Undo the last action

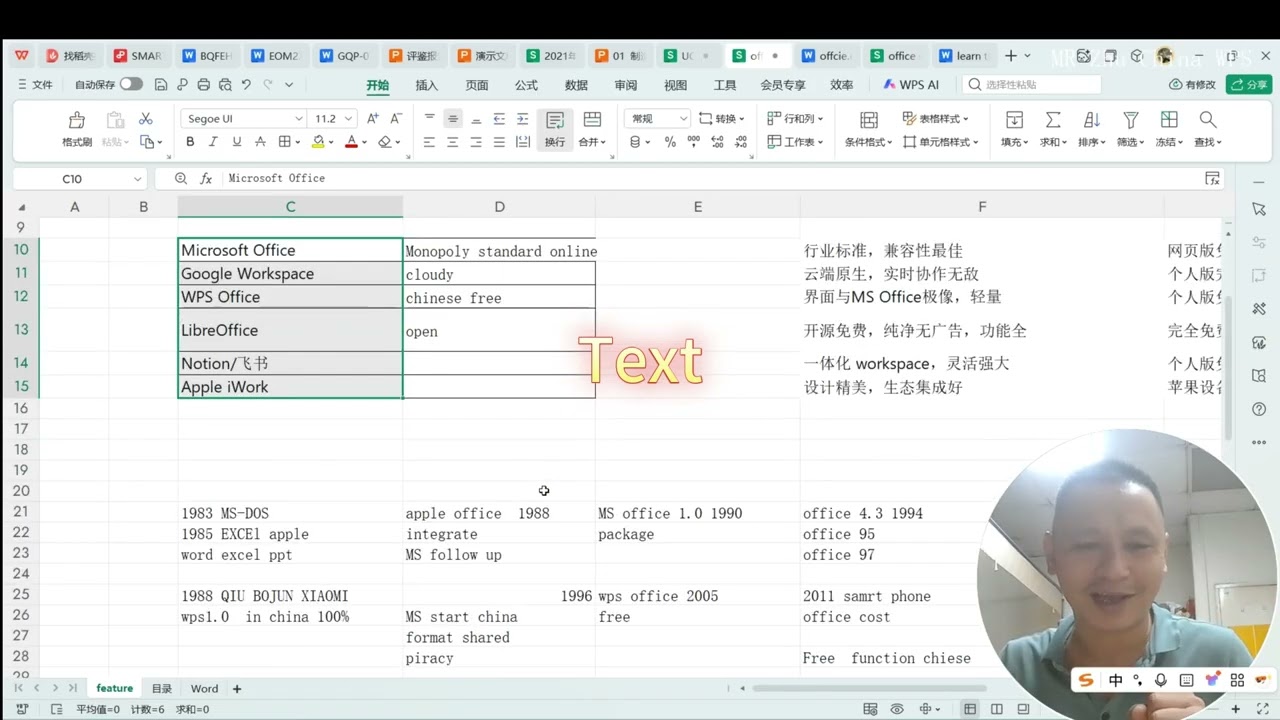tap(246, 85)
